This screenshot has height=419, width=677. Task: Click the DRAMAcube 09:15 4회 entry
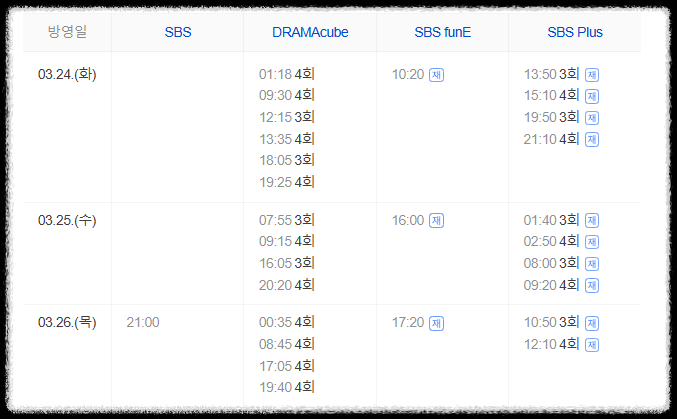[287, 241]
